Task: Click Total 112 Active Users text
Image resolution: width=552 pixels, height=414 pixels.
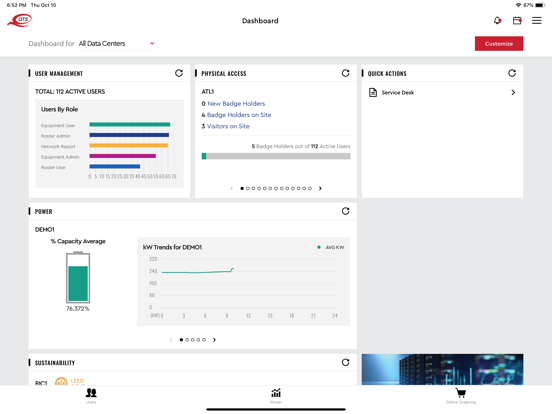Action: [x=70, y=92]
